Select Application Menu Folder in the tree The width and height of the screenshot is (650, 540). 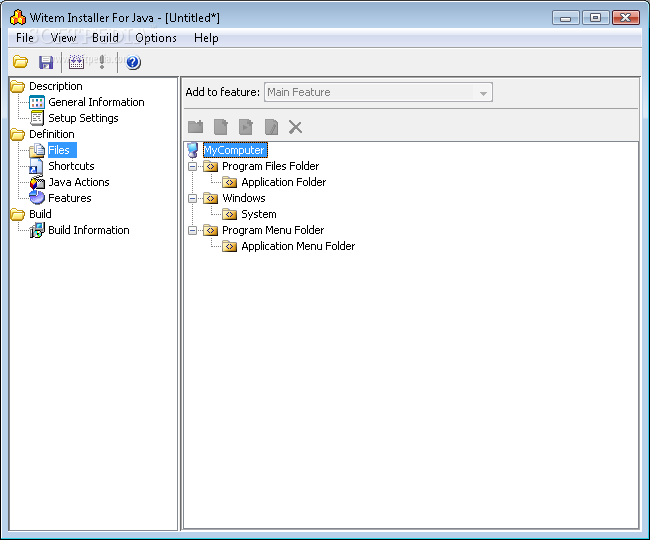click(x=298, y=246)
